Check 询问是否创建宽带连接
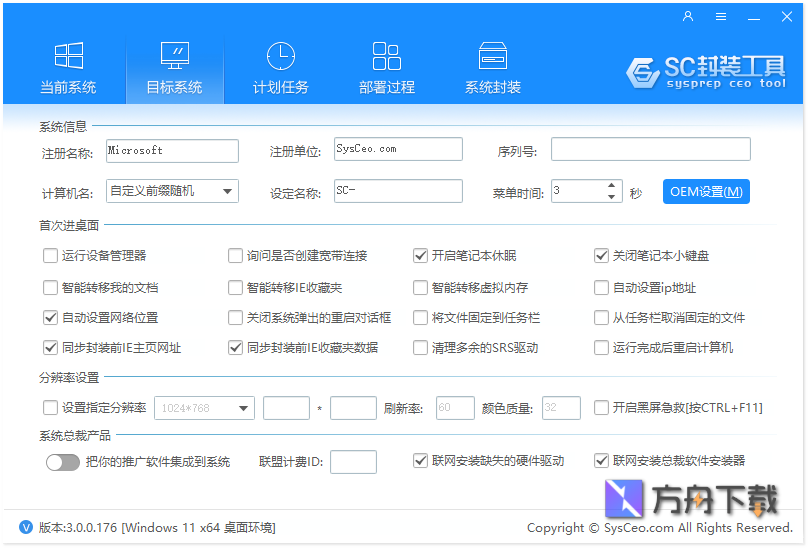 [x=235, y=256]
